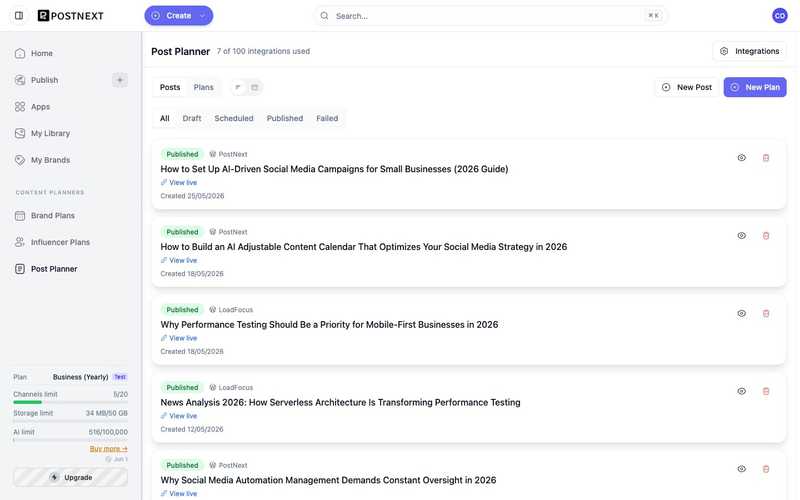Click the plus icon next to Publish
Image resolution: width=800 pixels, height=500 pixels.
[120, 80]
